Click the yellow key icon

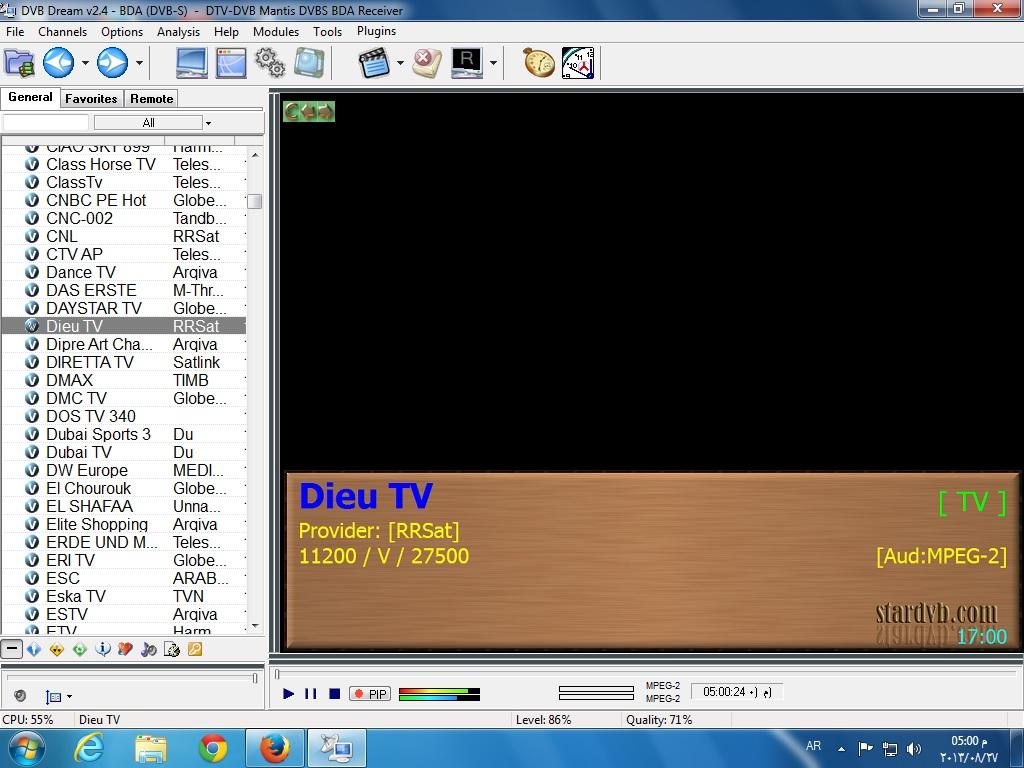pyautogui.click(x=195, y=649)
